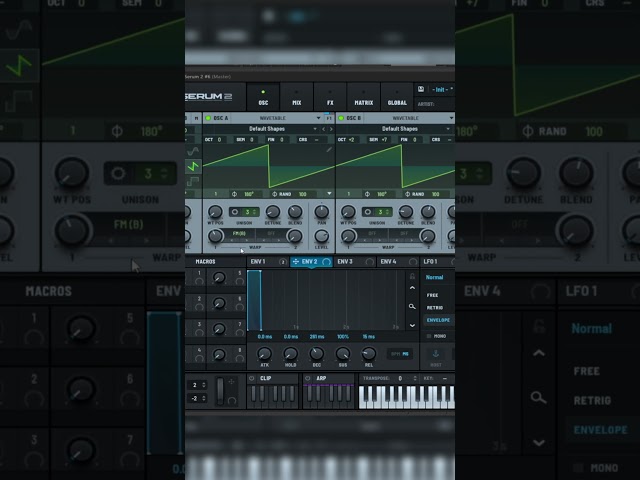Select the ENV 1 tab

click(x=267, y=262)
